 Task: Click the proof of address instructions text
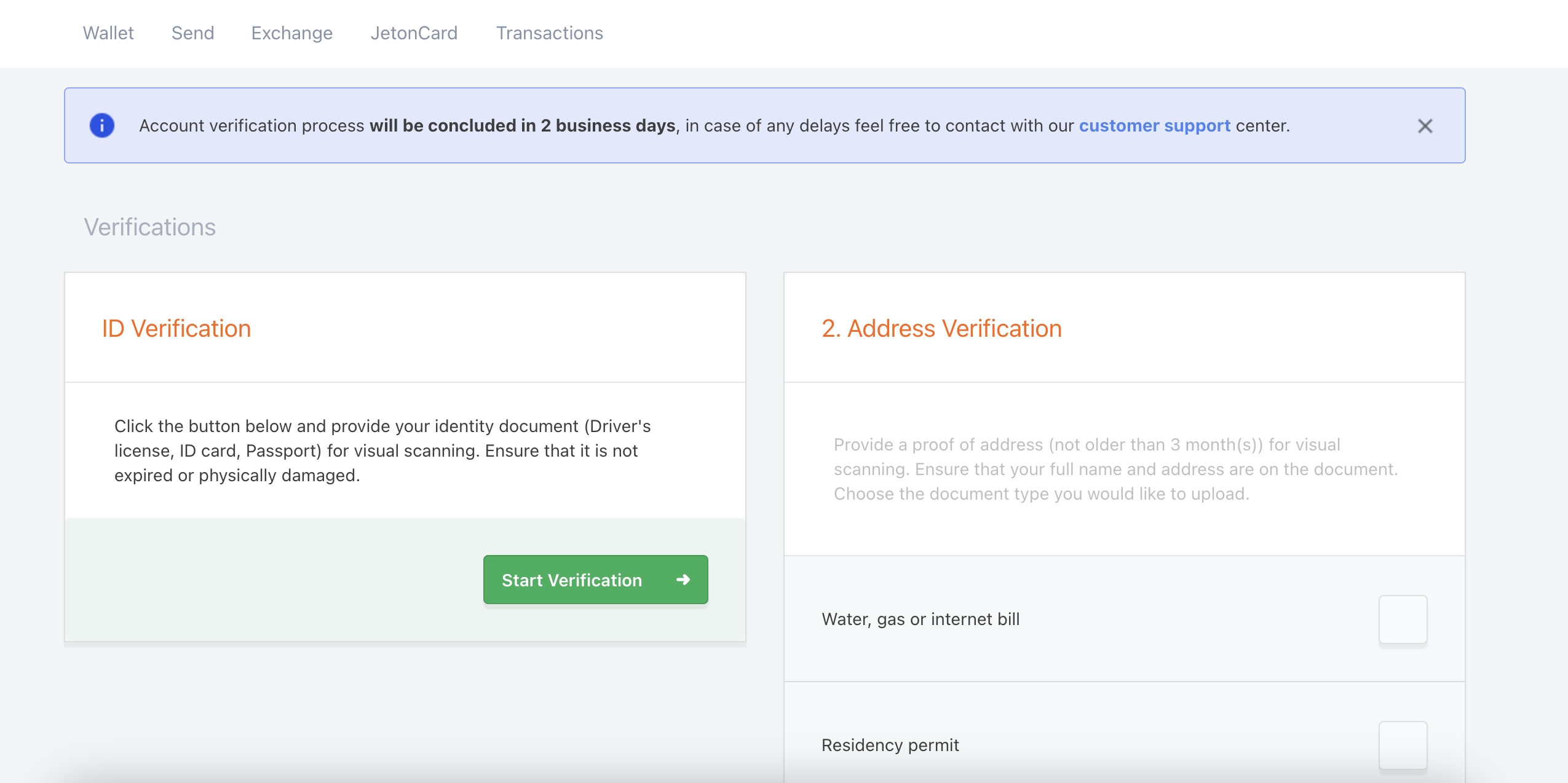tap(1115, 469)
